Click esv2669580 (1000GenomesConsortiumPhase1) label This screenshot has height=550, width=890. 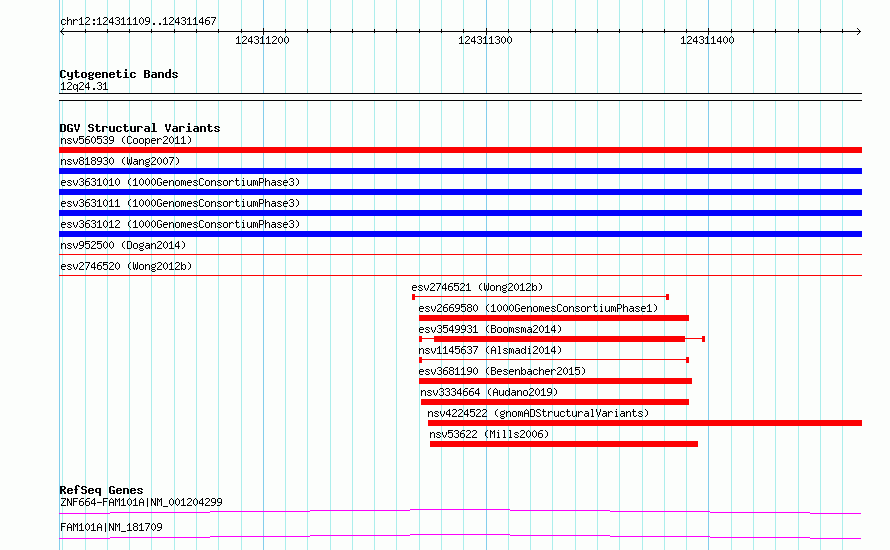coord(538,308)
